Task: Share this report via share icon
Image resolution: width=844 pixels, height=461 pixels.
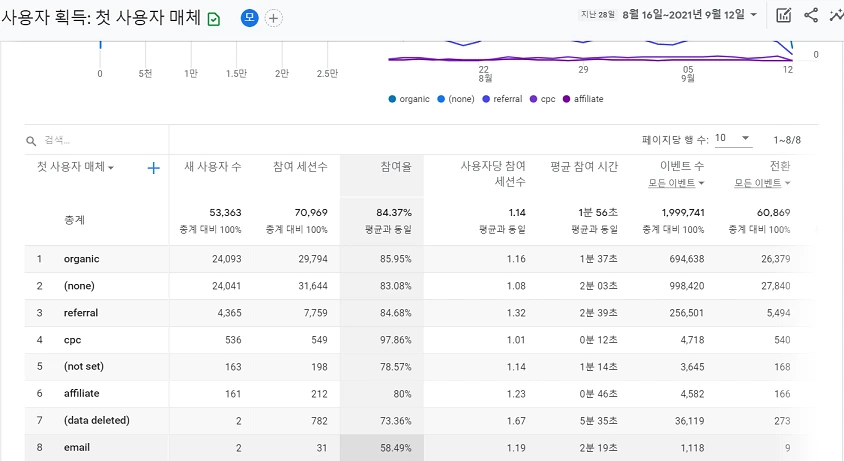Action: (811, 15)
